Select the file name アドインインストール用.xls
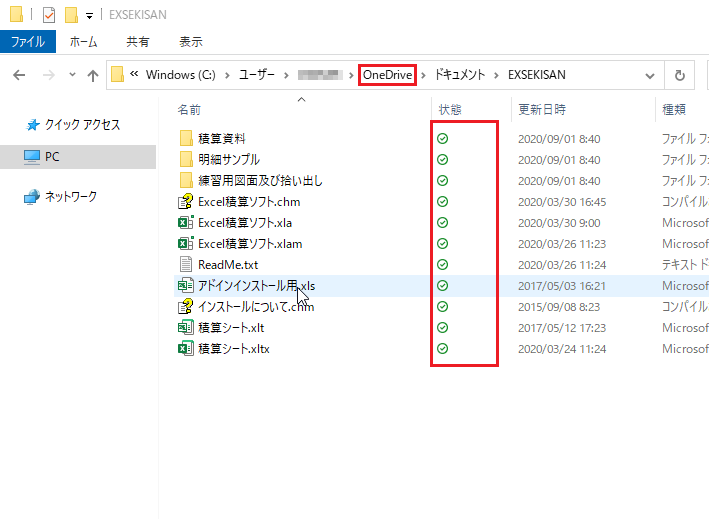709x519 pixels. click(256, 286)
